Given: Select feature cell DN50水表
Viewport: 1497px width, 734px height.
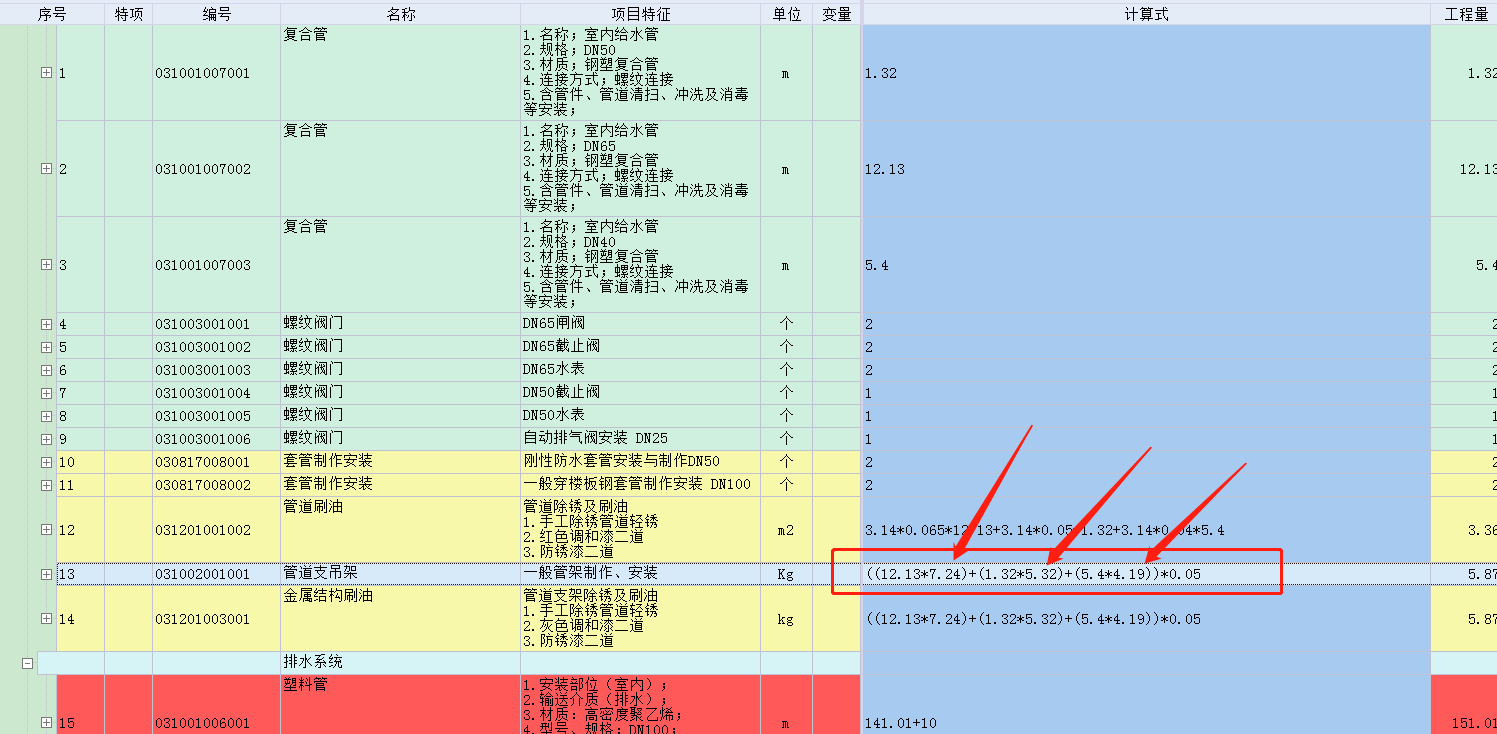Looking at the screenshot, I should point(640,416).
